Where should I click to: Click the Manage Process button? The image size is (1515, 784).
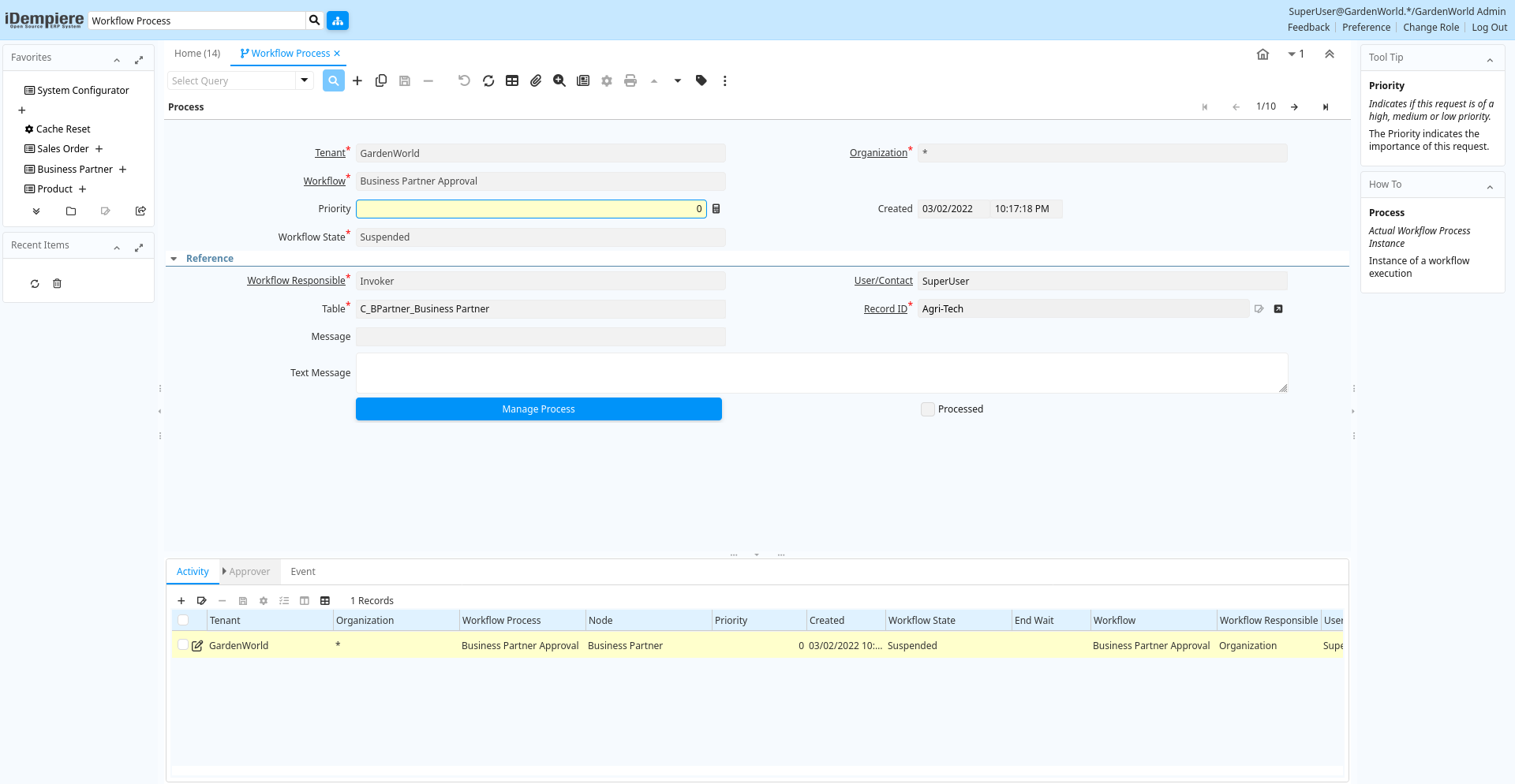538,409
